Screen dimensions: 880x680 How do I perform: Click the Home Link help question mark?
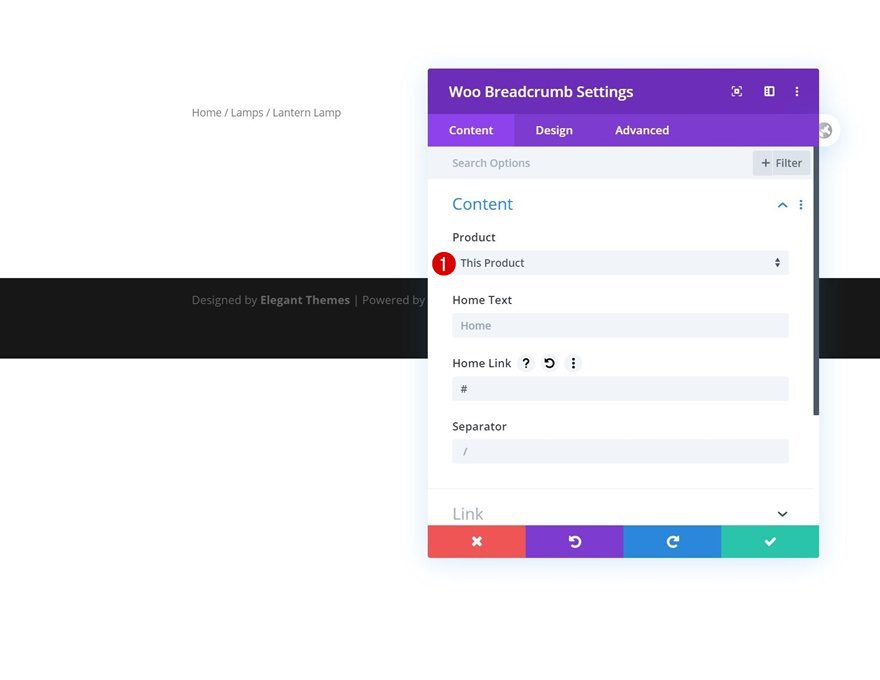tap(526, 363)
